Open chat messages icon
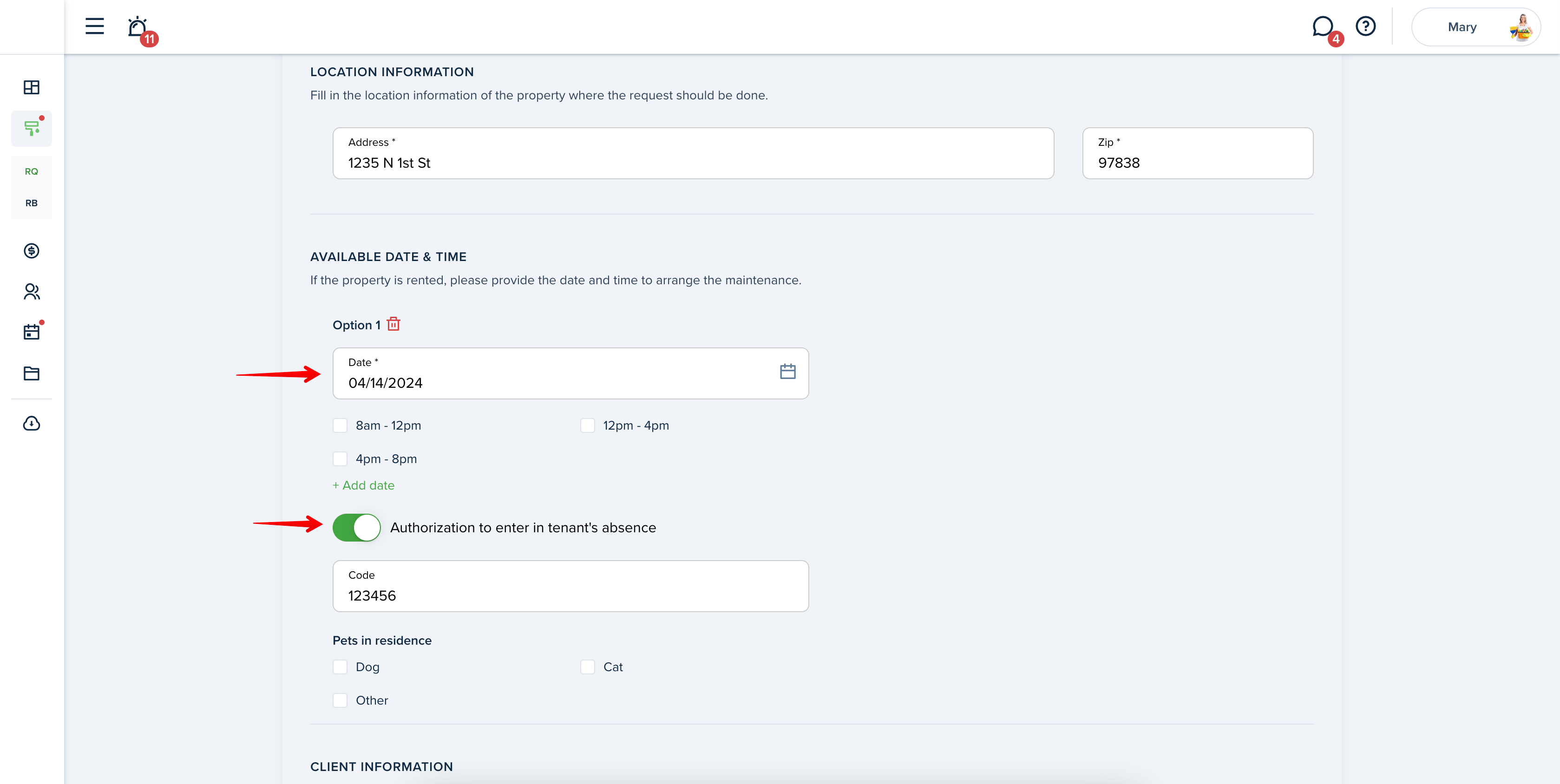This screenshot has width=1560, height=784. point(1323,26)
